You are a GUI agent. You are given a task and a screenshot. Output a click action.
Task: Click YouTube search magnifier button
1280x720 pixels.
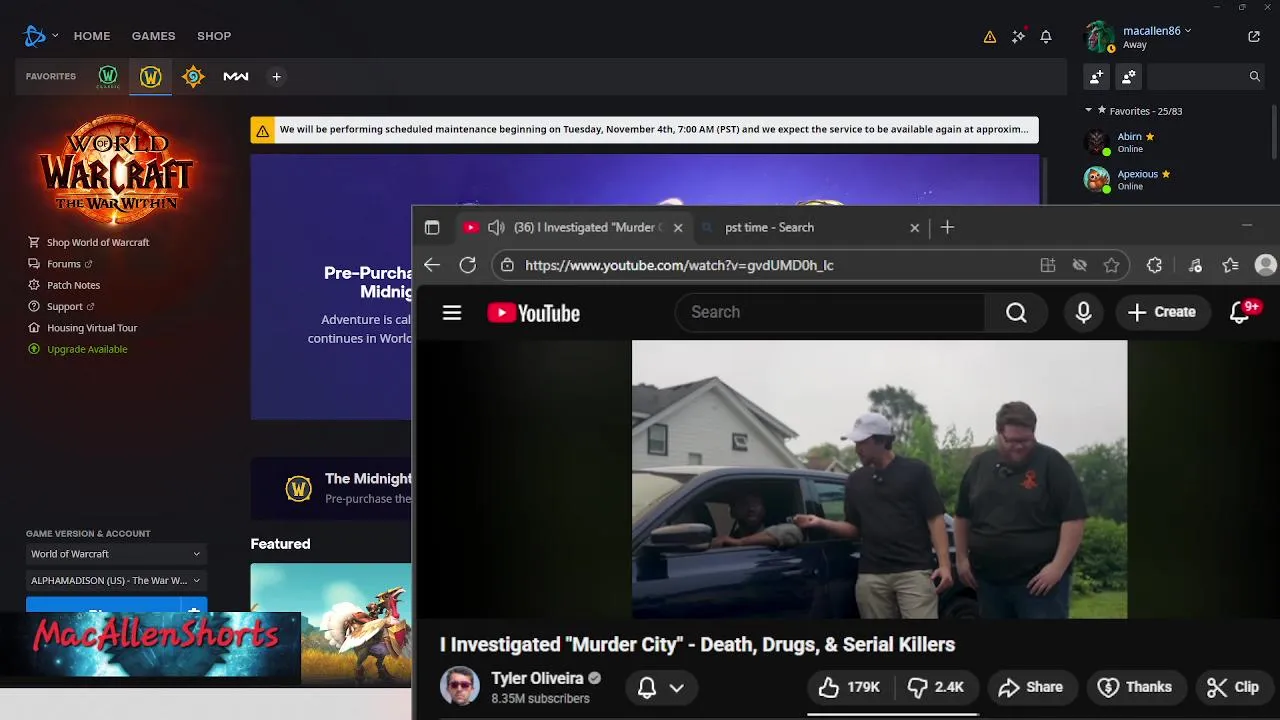point(1016,313)
